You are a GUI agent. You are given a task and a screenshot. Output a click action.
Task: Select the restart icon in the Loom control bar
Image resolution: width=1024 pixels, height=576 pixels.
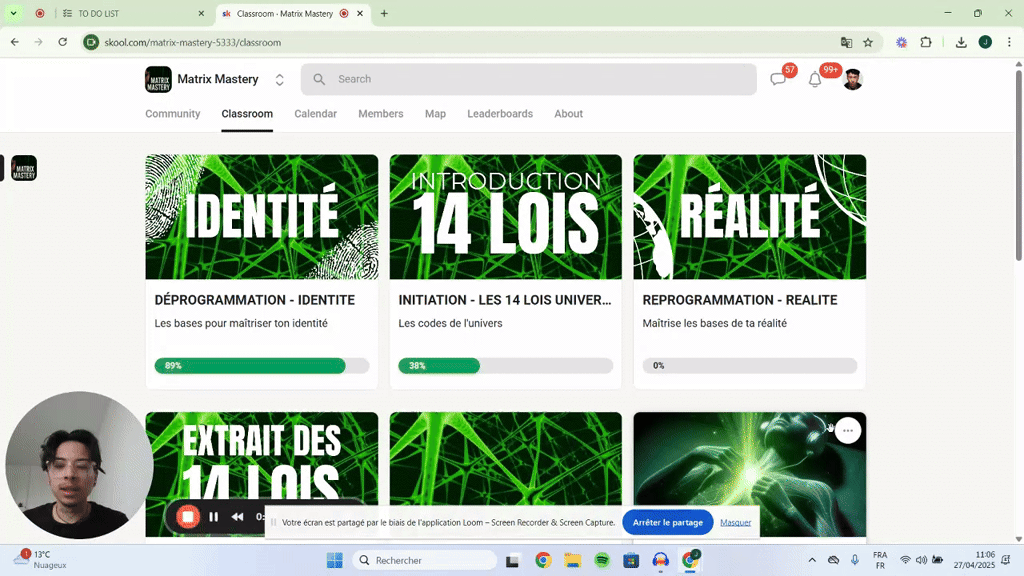click(237, 517)
